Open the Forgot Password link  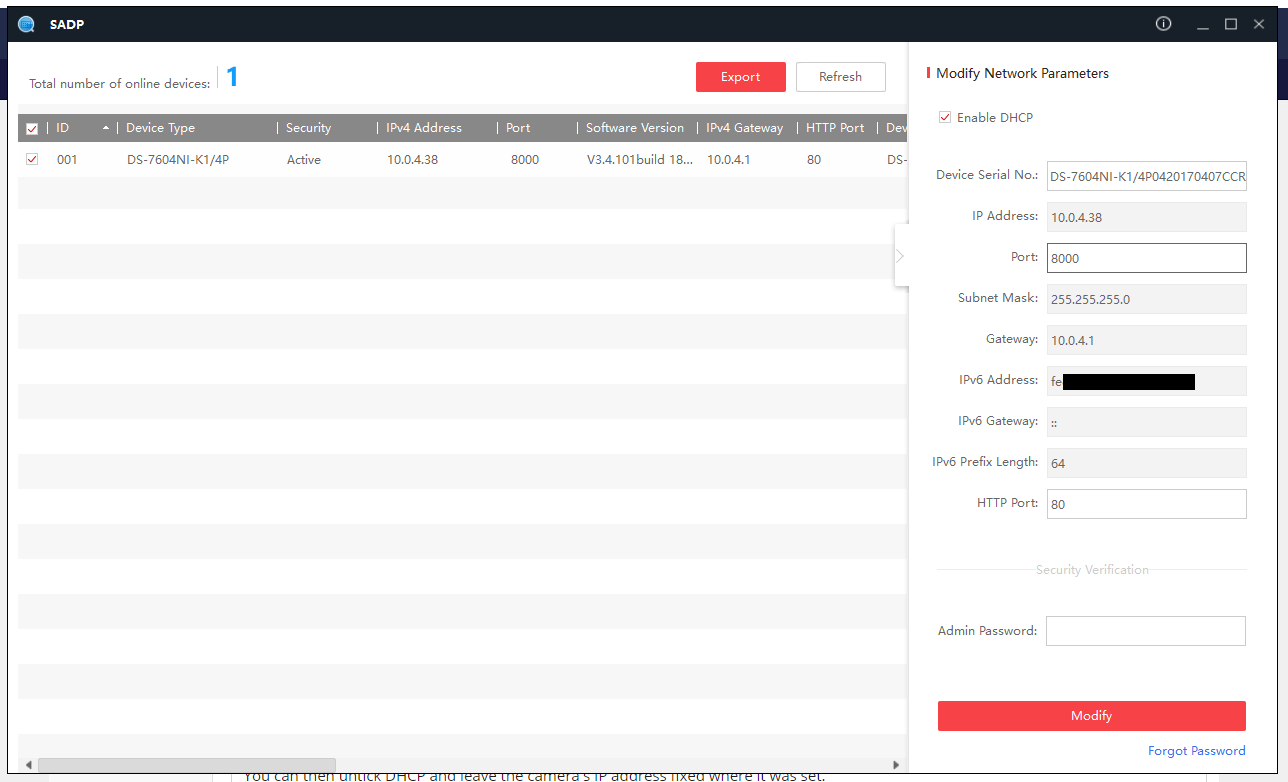[1196, 751]
